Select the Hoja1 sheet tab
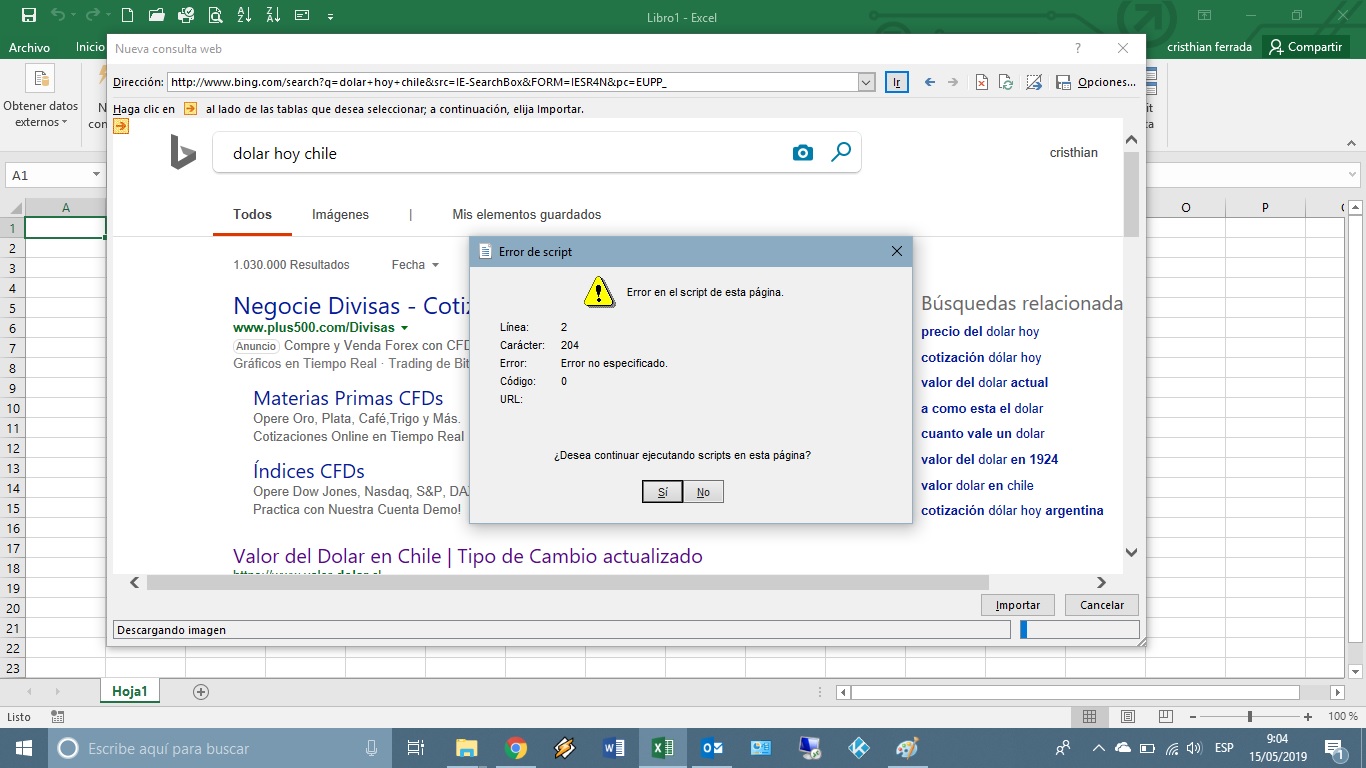This screenshot has width=1366, height=768. (130, 691)
